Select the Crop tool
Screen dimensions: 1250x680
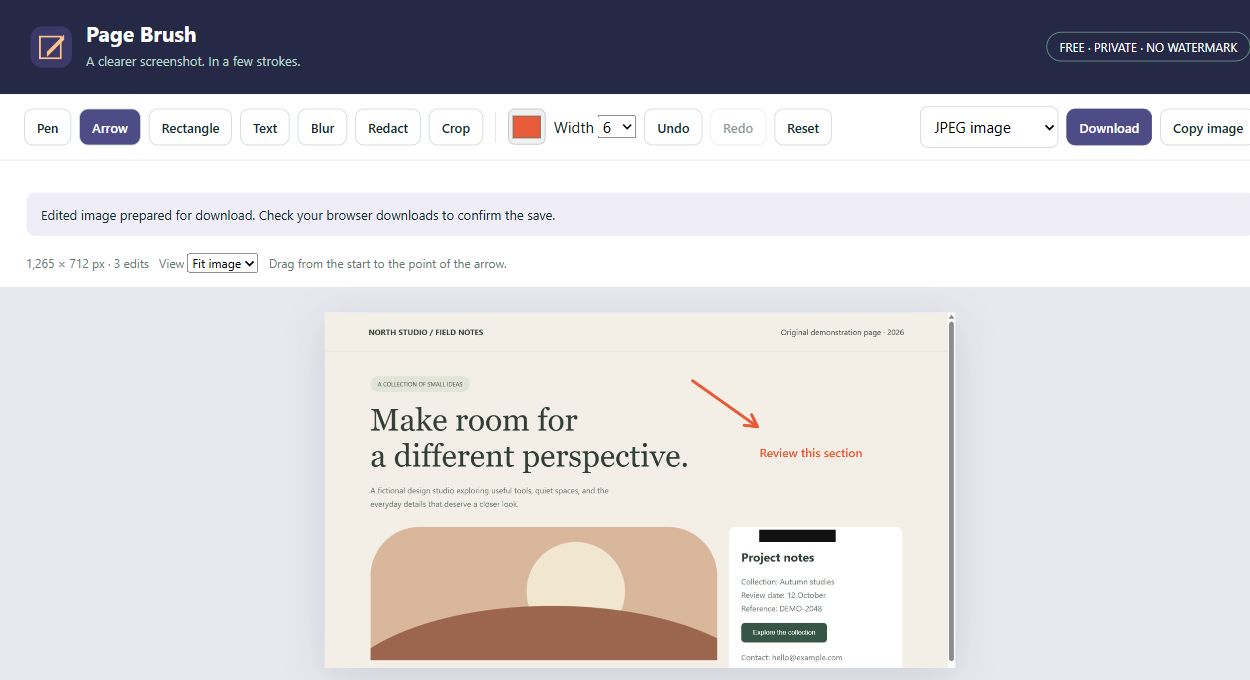click(x=456, y=128)
